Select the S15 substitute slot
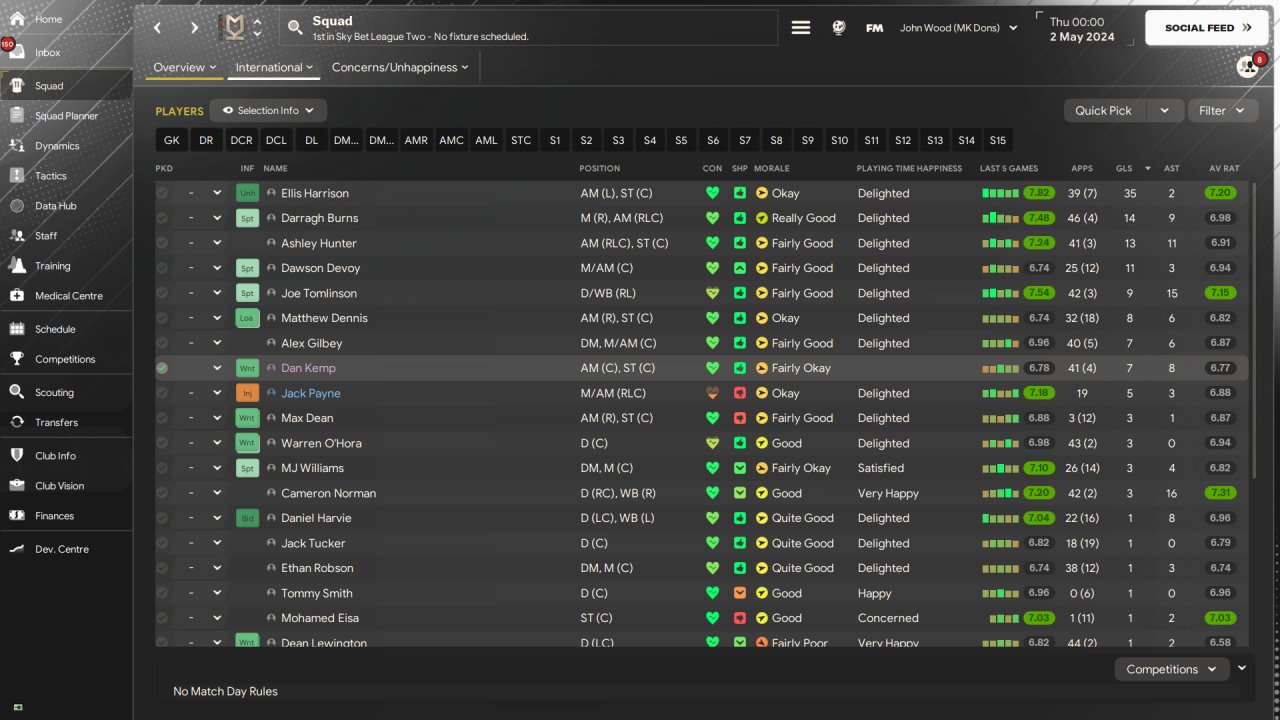 997,141
